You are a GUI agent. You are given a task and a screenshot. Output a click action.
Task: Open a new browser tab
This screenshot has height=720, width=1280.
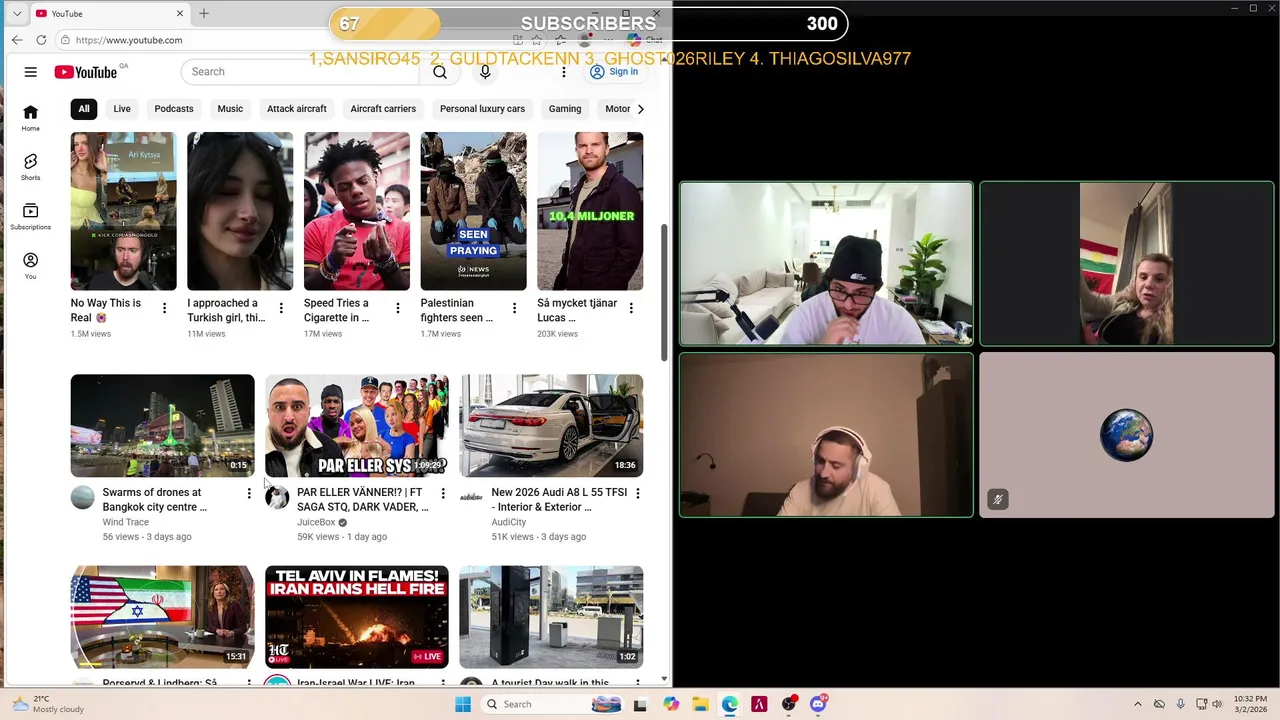click(204, 13)
